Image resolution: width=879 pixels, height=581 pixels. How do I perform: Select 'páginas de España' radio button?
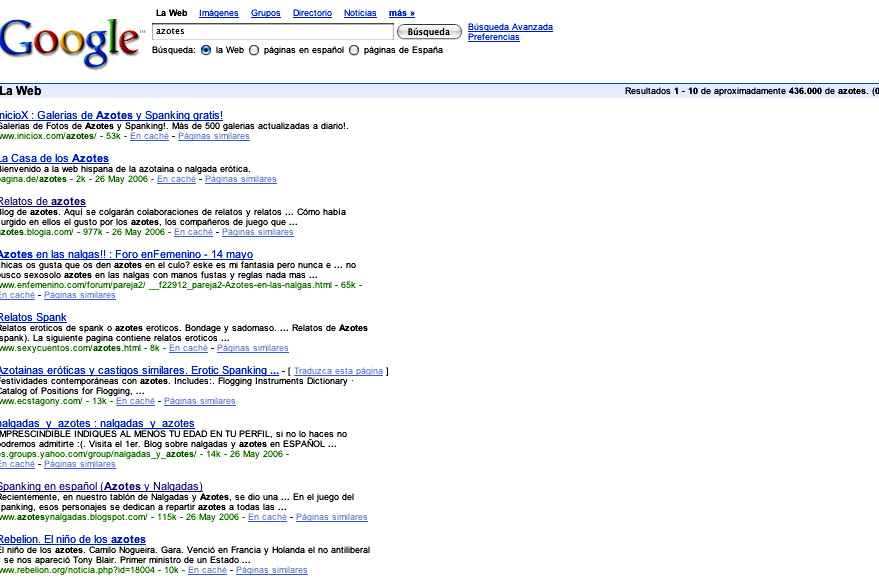354,50
